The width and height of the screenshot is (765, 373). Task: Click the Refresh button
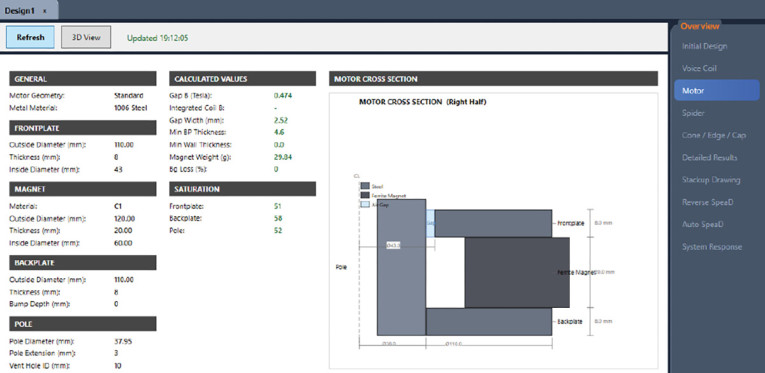(30, 37)
